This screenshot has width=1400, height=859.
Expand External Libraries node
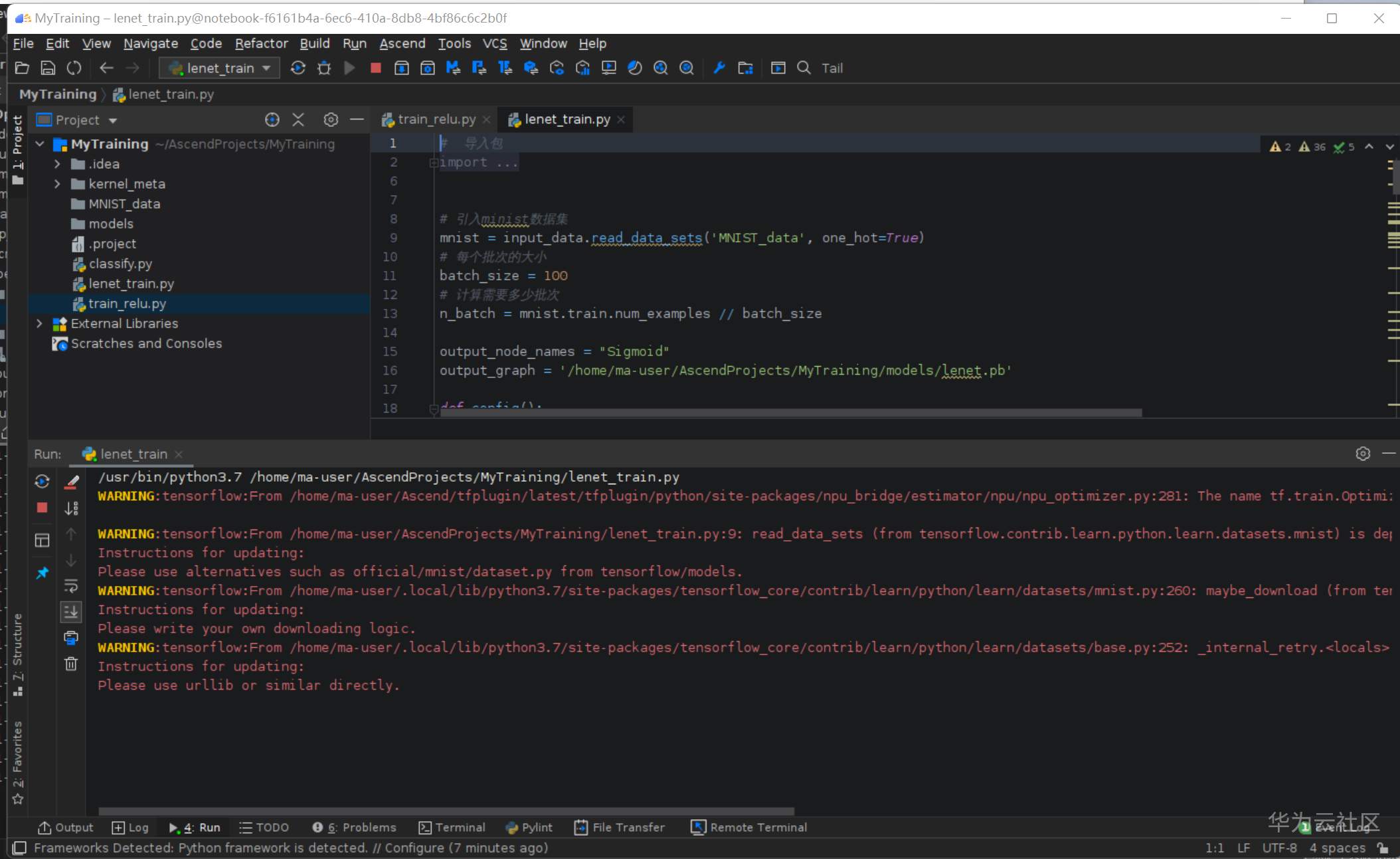[x=39, y=324]
